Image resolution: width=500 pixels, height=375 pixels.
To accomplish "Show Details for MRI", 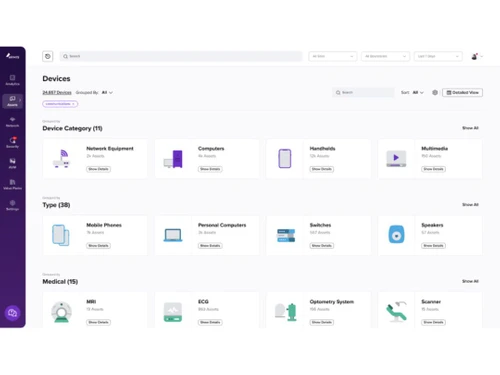I will [x=98, y=322].
